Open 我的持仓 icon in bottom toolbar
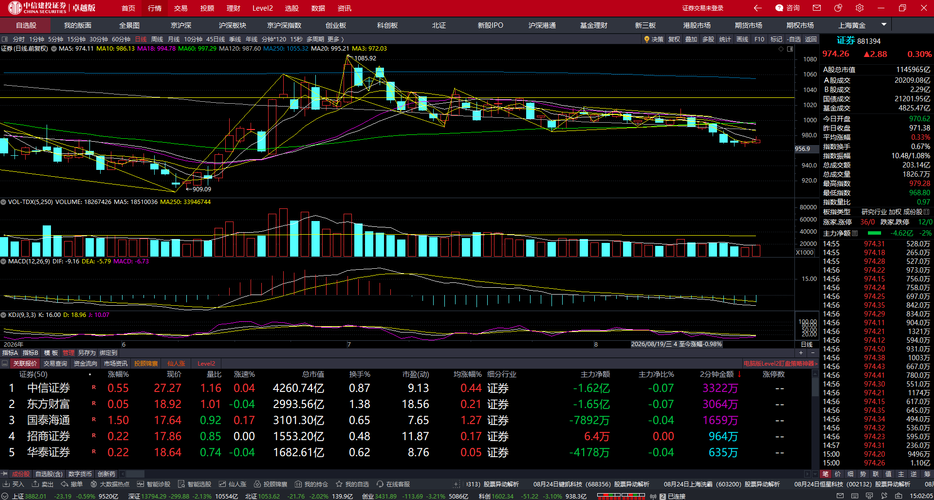The width and height of the screenshot is (934, 500). [x=298, y=485]
